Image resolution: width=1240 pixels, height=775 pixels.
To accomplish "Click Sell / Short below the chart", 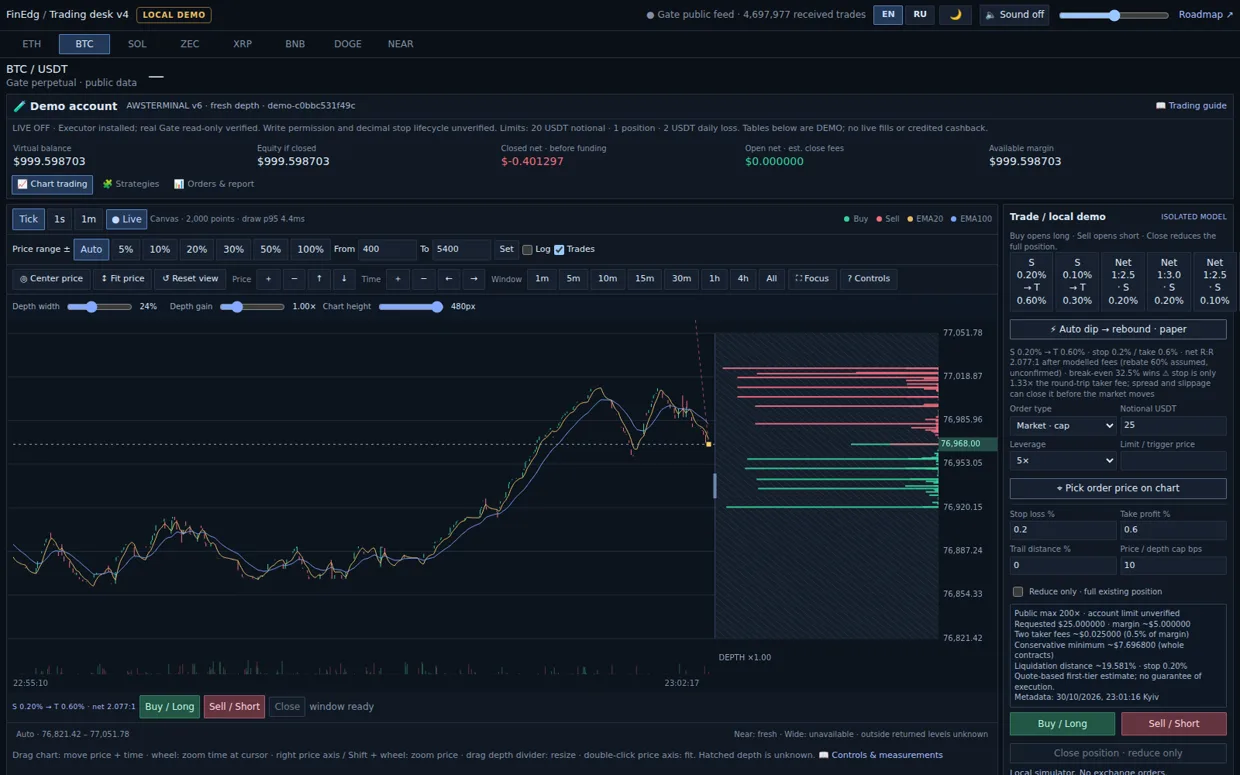I will pyautogui.click(x=234, y=707).
